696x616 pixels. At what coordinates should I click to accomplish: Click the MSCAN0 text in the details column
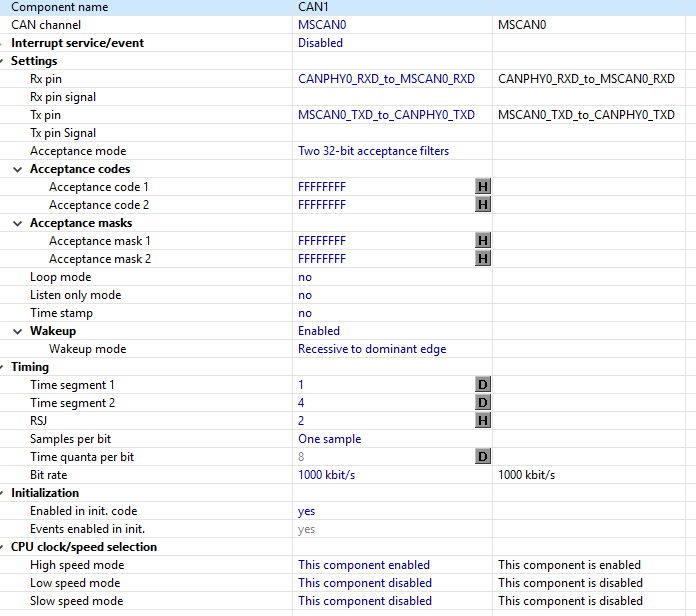522,25
